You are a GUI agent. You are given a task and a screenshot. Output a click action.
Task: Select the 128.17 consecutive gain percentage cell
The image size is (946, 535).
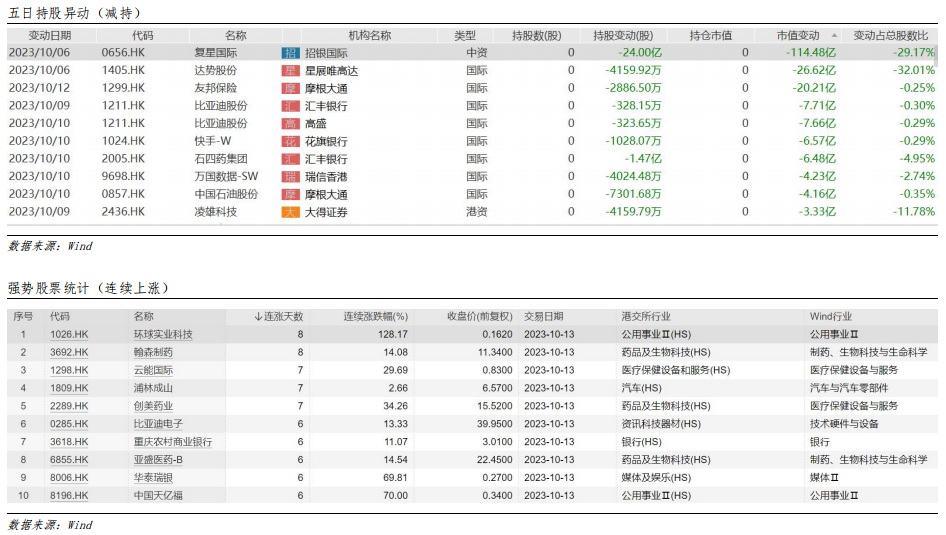393,335
